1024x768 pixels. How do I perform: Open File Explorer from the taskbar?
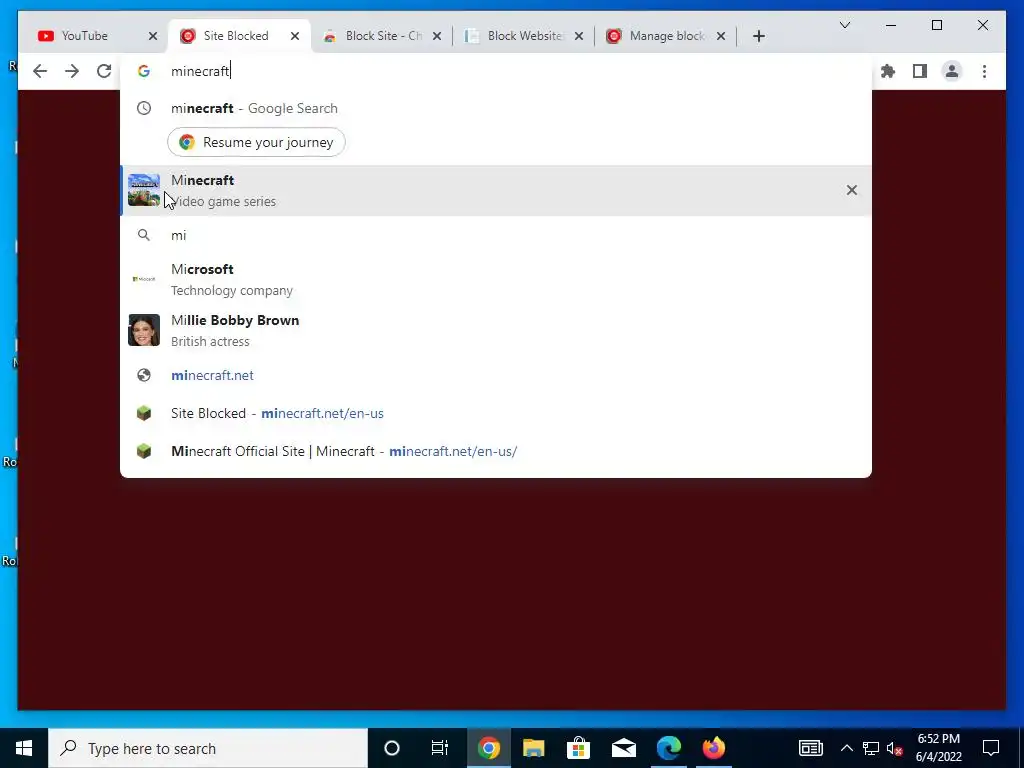(x=534, y=748)
